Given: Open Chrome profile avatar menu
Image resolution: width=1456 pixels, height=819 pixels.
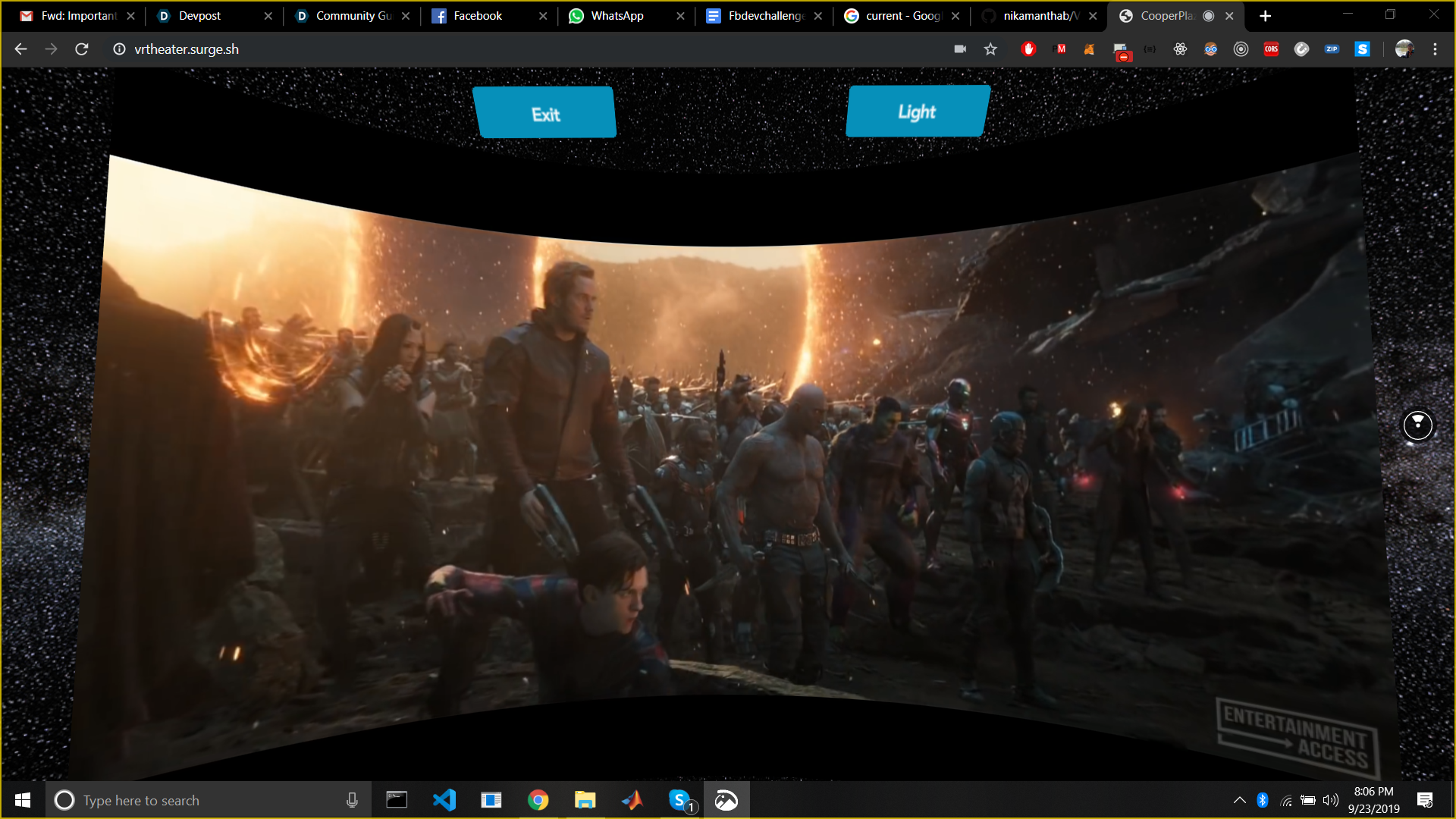Looking at the screenshot, I should point(1404,49).
